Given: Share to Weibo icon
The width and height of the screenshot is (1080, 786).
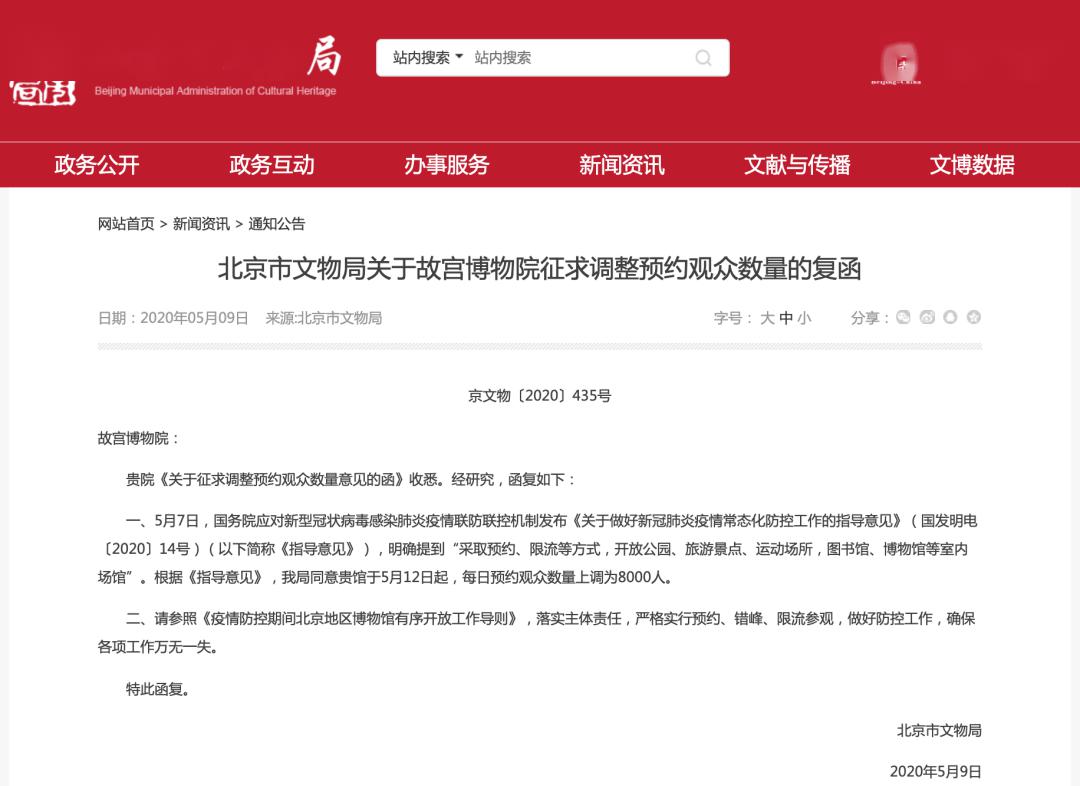Looking at the screenshot, I should pos(927,317).
